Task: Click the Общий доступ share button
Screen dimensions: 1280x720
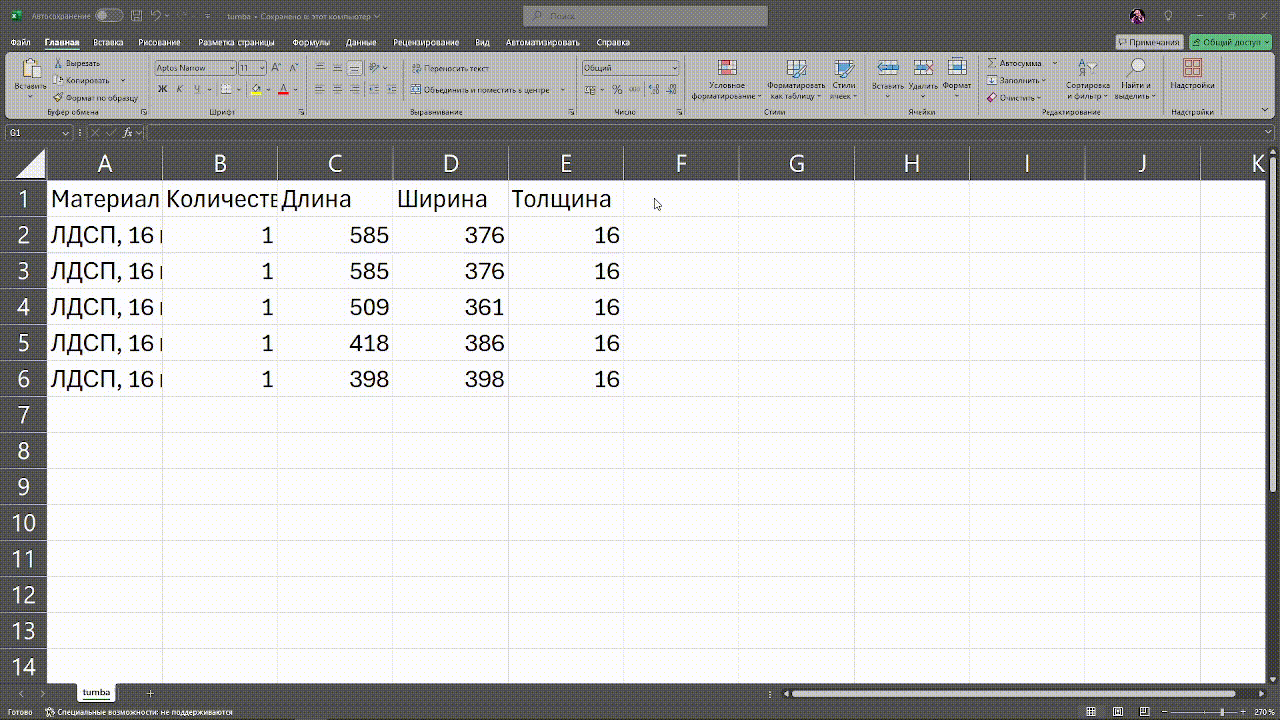Action: click(x=1229, y=42)
